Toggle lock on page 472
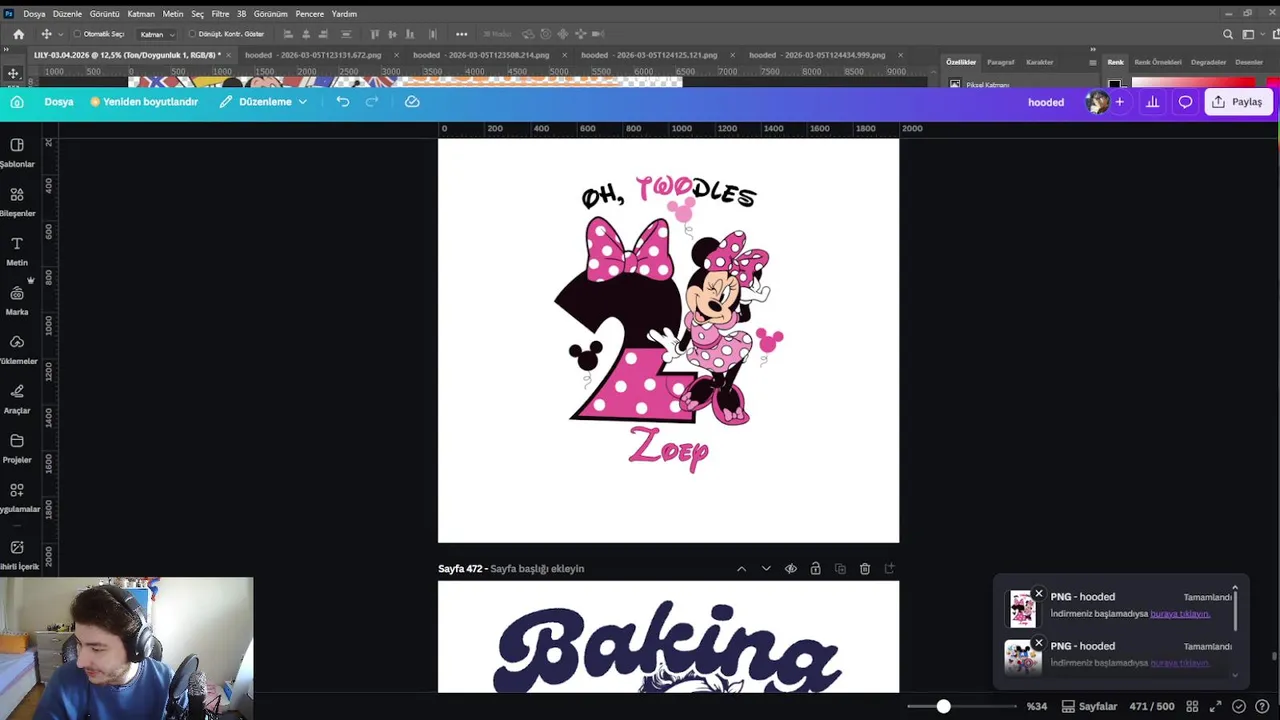This screenshot has height=720, width=1280. [x=815, y=569]
